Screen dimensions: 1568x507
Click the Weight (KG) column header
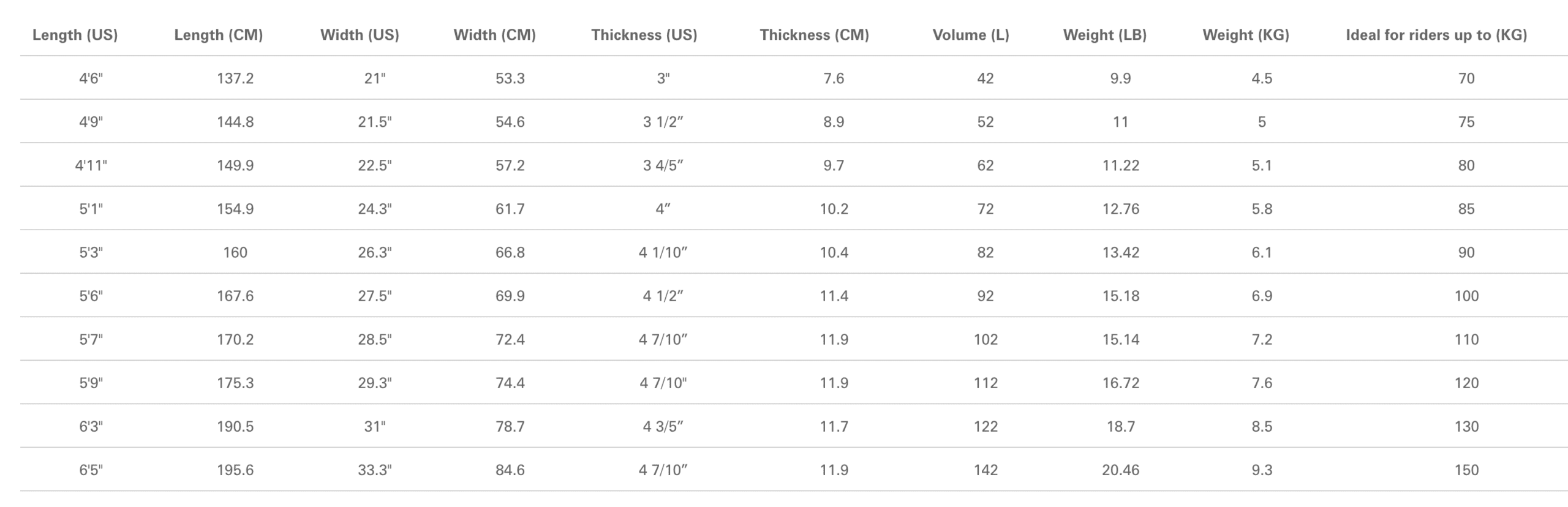click(x=1246, y=35)
